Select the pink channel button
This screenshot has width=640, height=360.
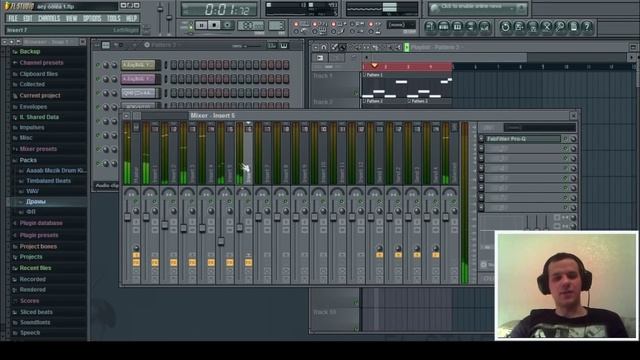[x=138, y=79]
